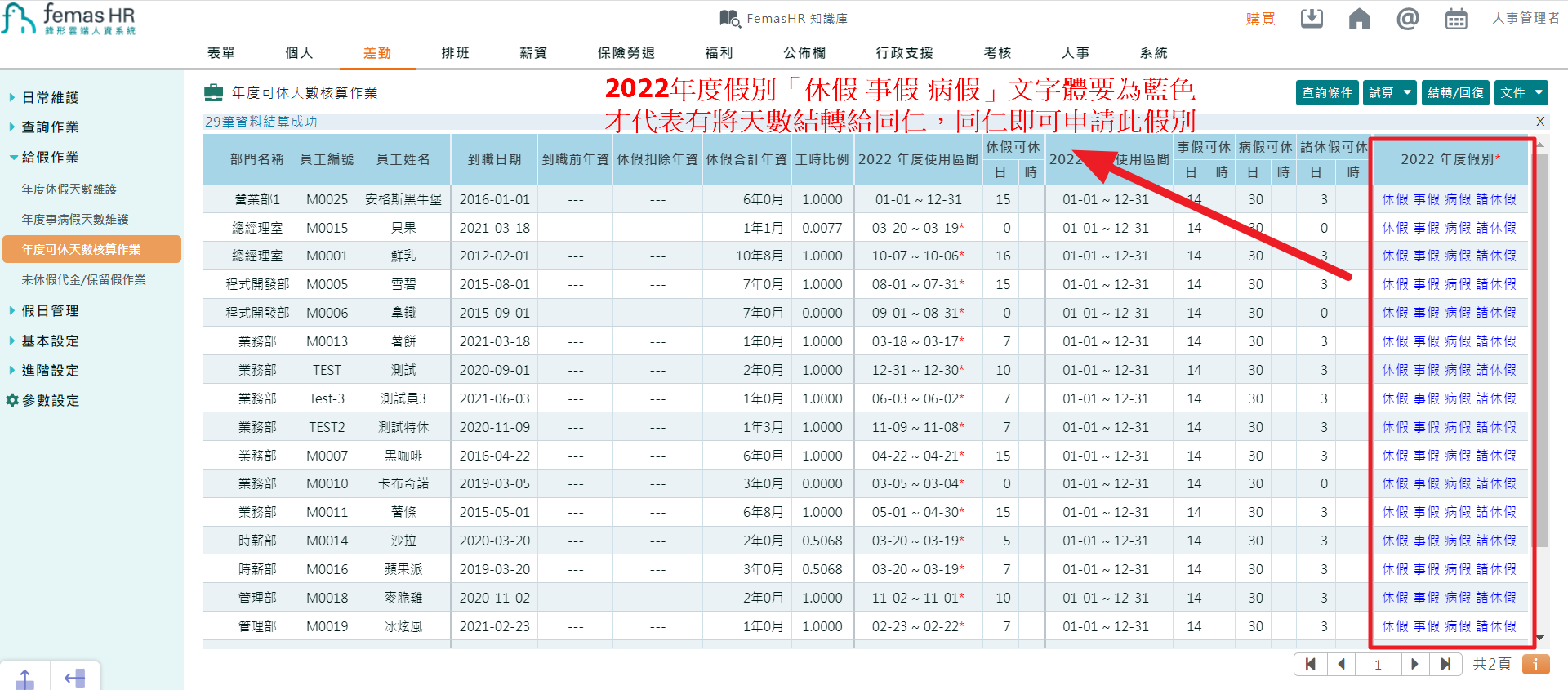Open 年度事病假天數維護 in the sidebar

[75, 219]
